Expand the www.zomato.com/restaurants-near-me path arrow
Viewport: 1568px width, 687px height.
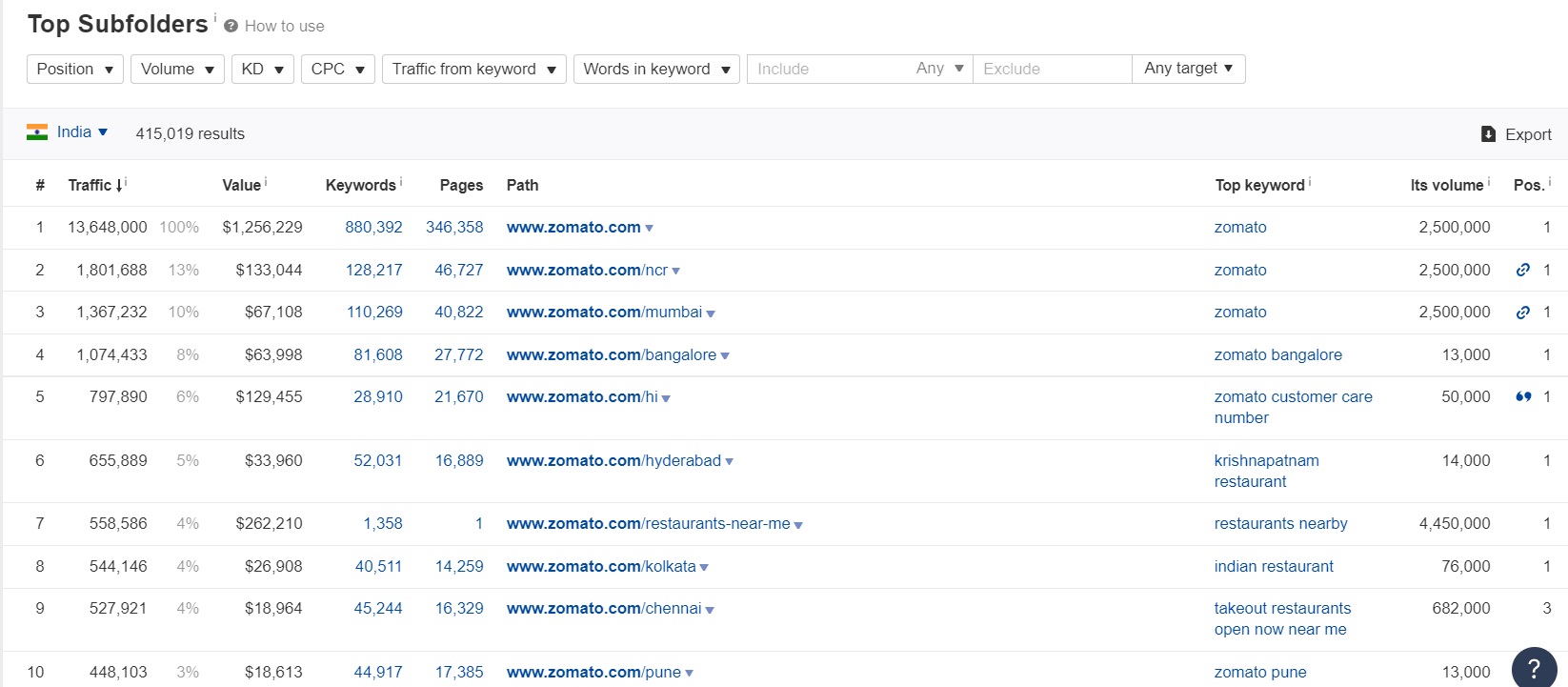[x=798, y=525]
